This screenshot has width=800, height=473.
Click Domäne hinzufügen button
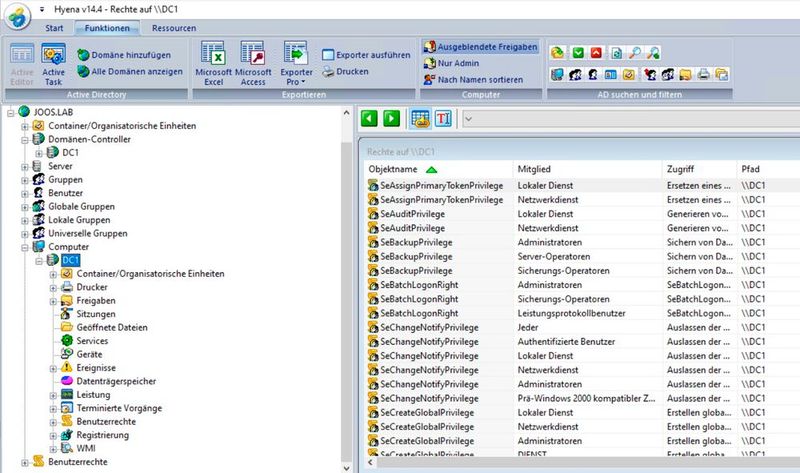tap(124, 55)
